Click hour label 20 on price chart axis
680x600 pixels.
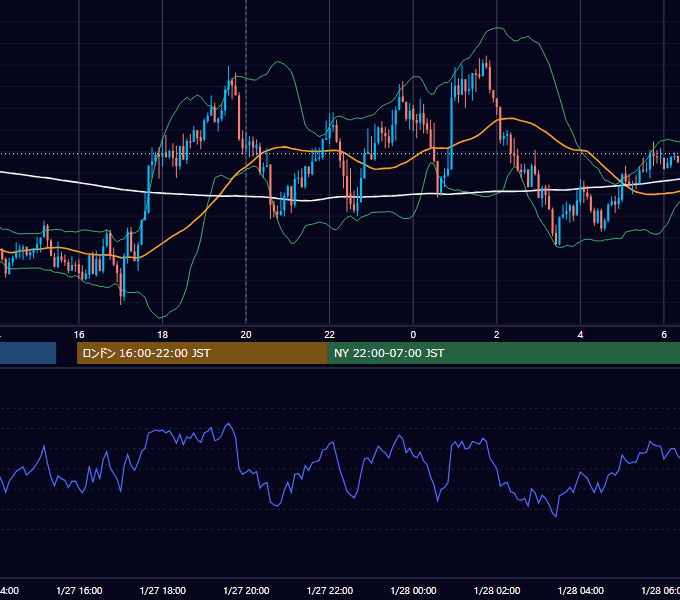coord(246,335)
